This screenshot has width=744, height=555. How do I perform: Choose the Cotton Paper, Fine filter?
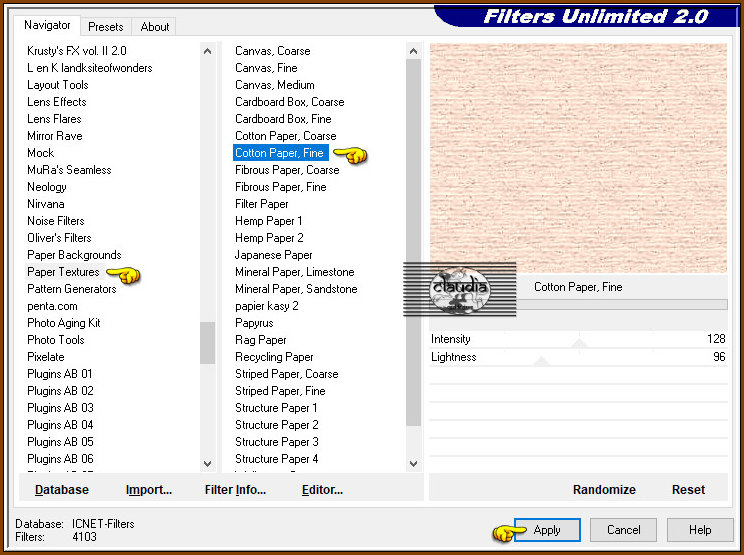[x=280, y=153]
